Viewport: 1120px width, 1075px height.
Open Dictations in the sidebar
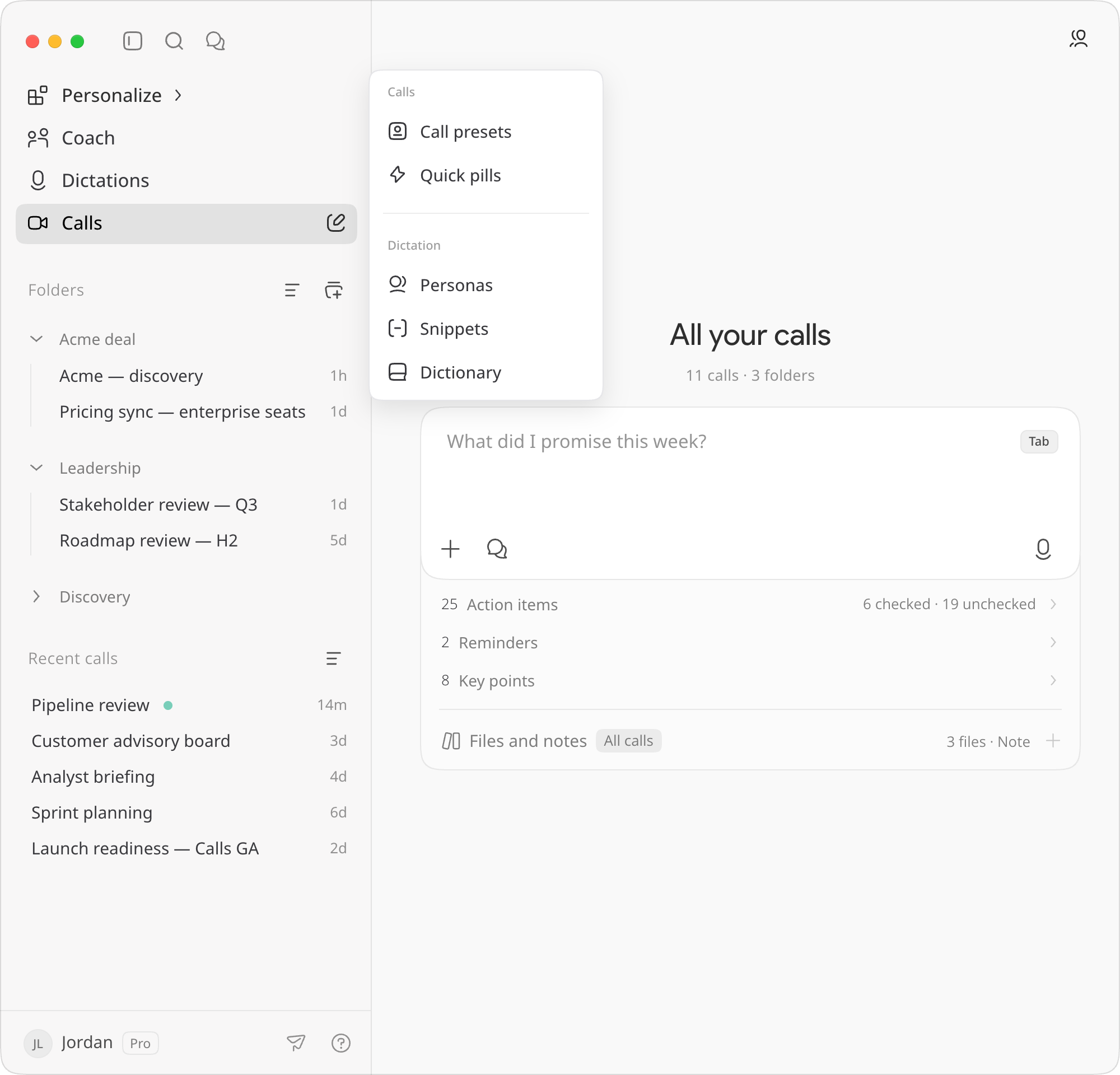pos(186,180)
